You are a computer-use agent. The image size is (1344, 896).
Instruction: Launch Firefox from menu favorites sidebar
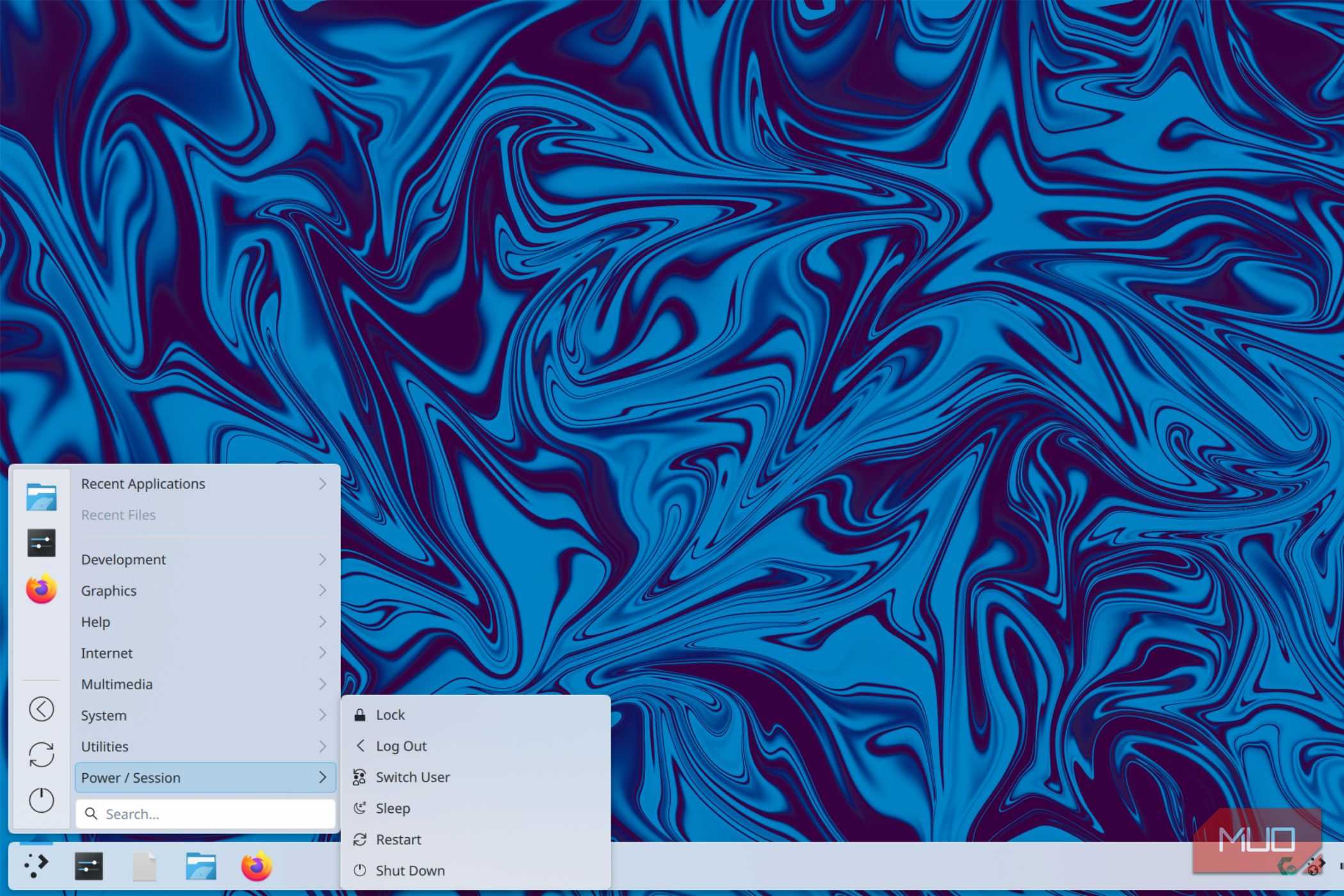click(x=42, y=589)
